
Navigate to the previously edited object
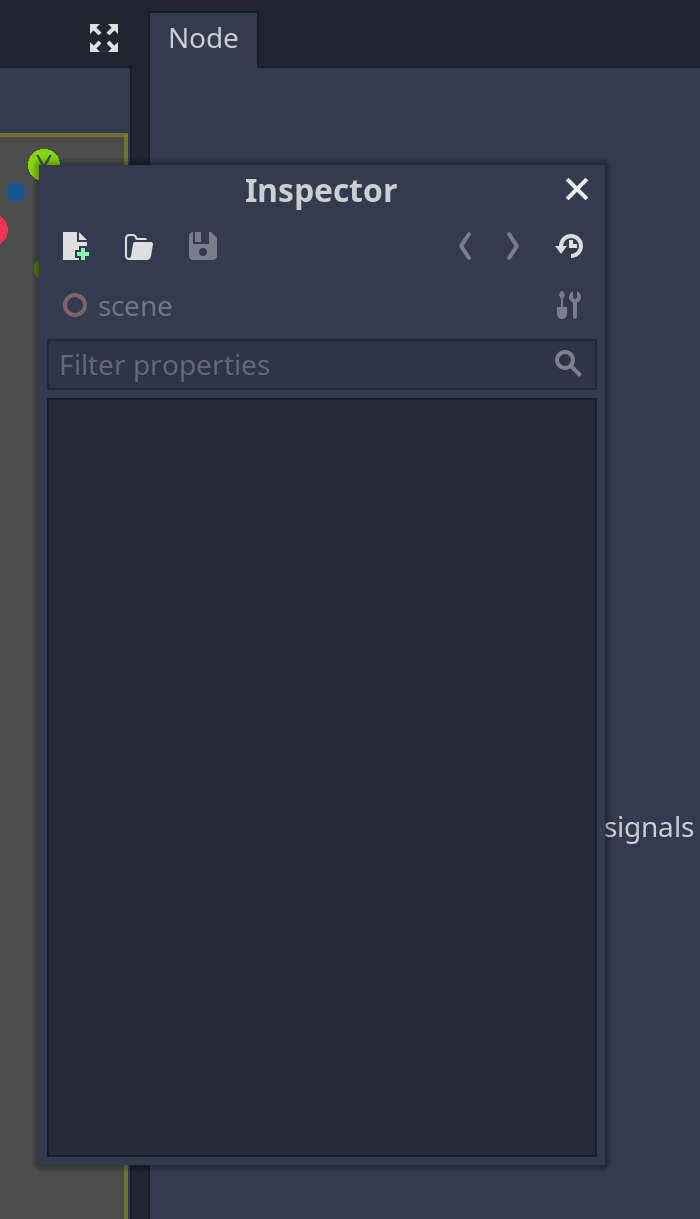(x=464, y=246)
